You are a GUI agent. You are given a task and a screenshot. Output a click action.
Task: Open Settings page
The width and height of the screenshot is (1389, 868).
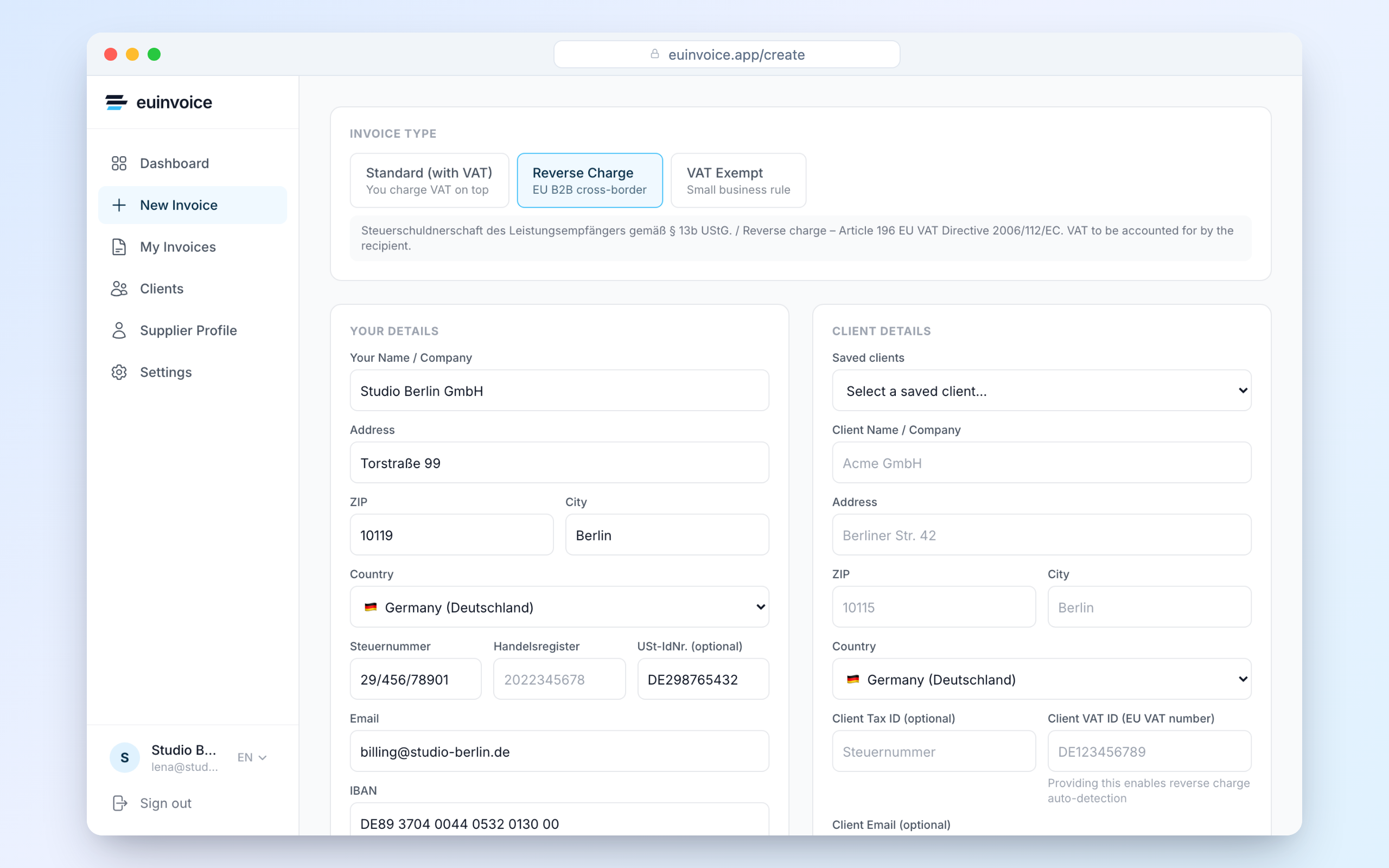point(193,372)
